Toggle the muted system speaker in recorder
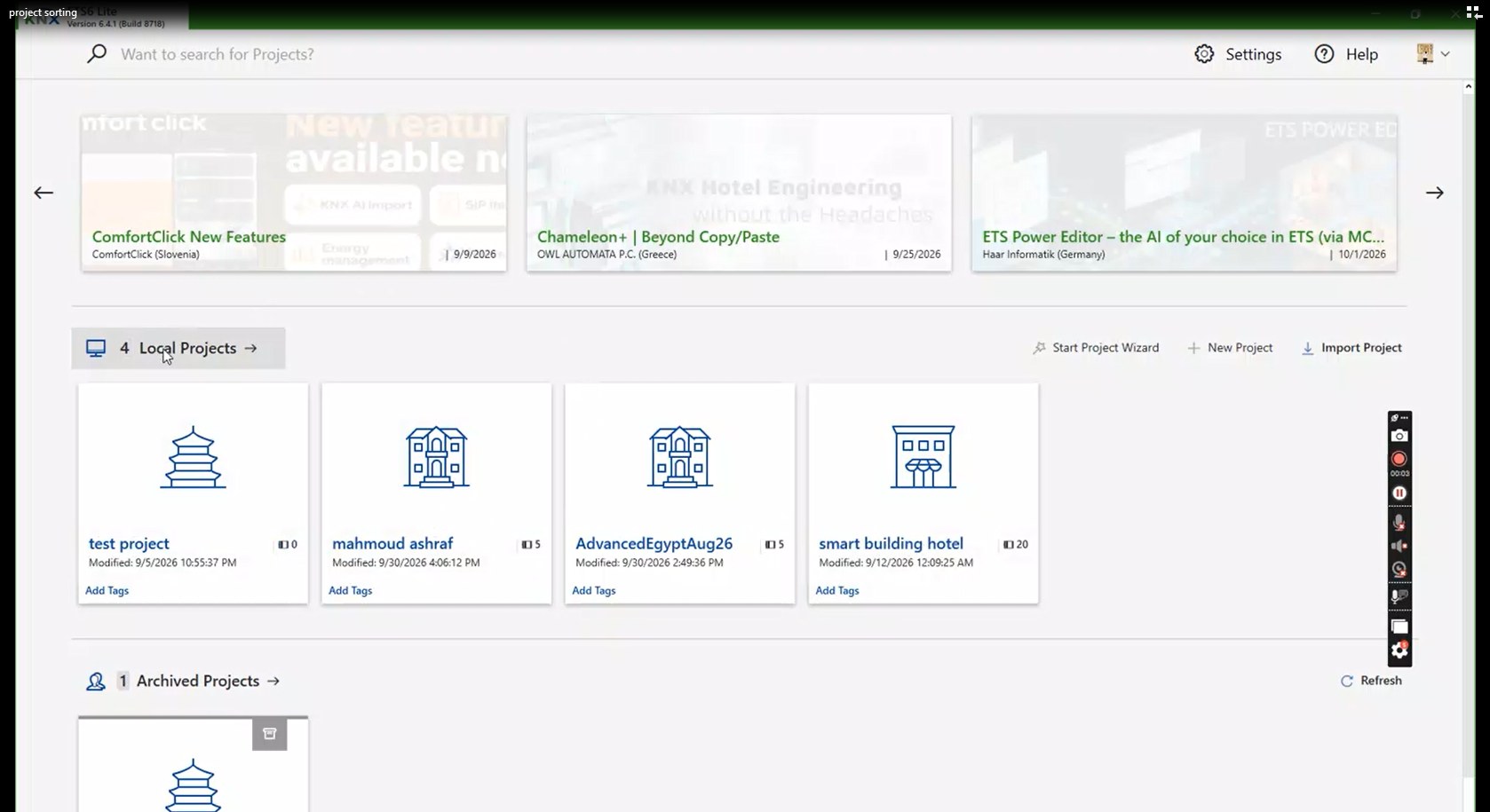 pos(1399,546)
